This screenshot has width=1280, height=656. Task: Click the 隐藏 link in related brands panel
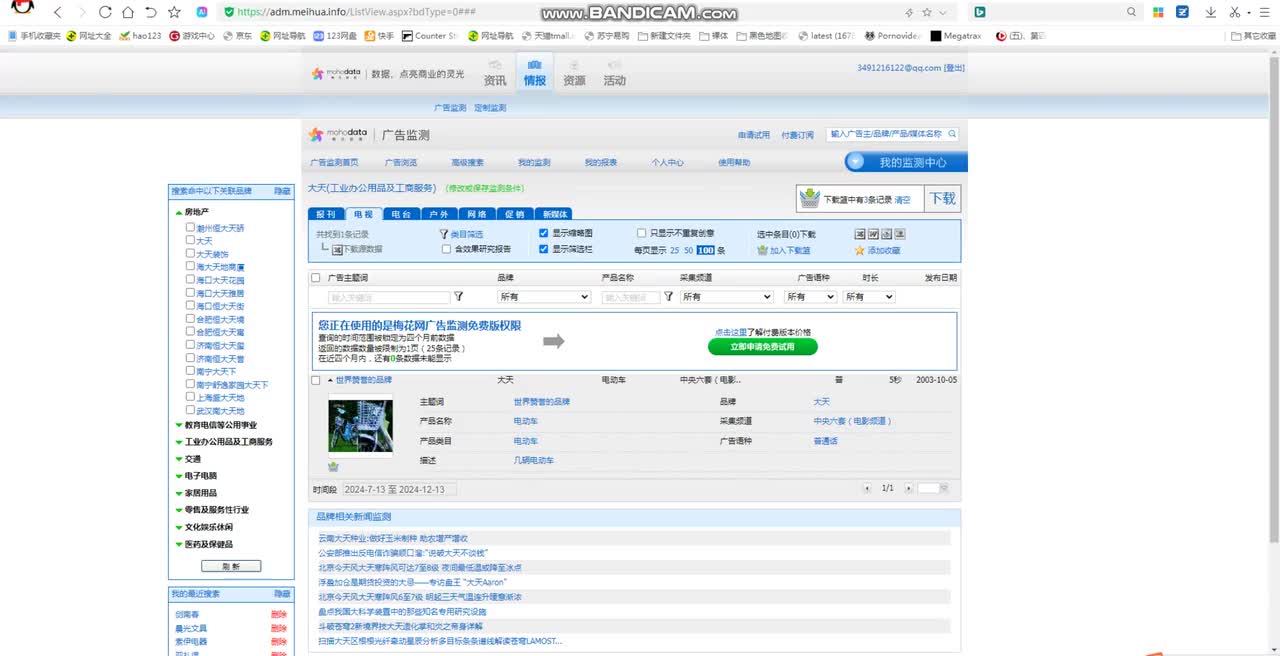point(283,190)
